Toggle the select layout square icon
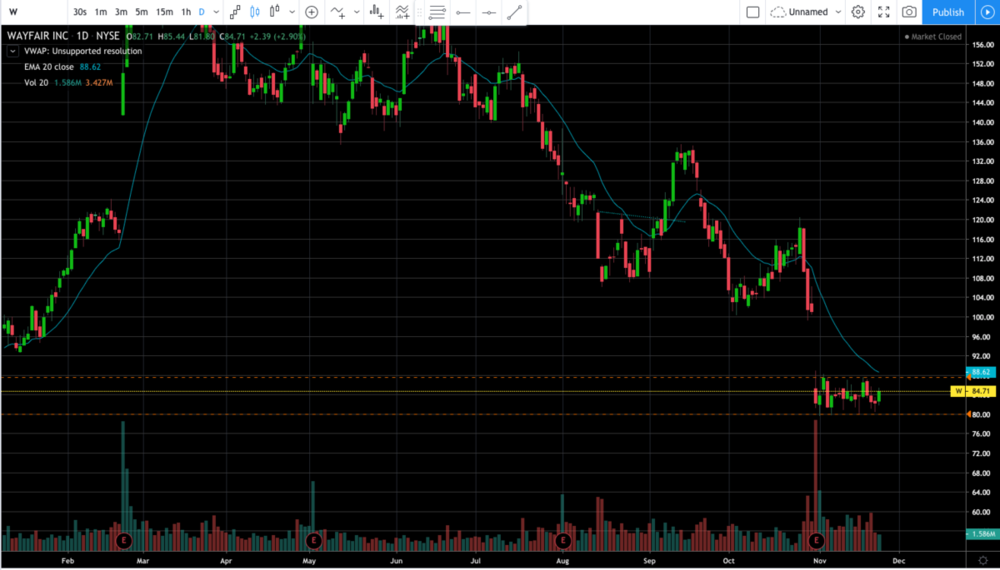 pos(753,12)
